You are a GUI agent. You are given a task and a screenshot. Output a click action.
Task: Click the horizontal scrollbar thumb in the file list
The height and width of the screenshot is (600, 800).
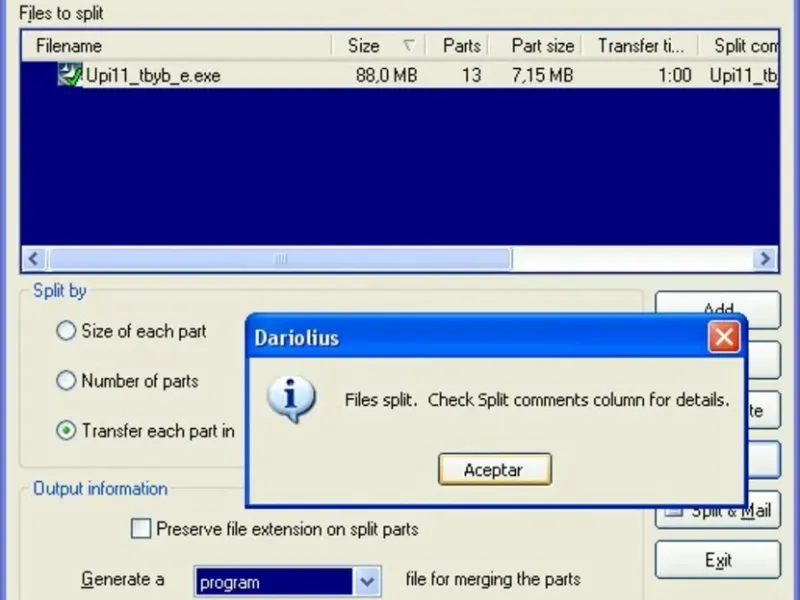(280, 259)
